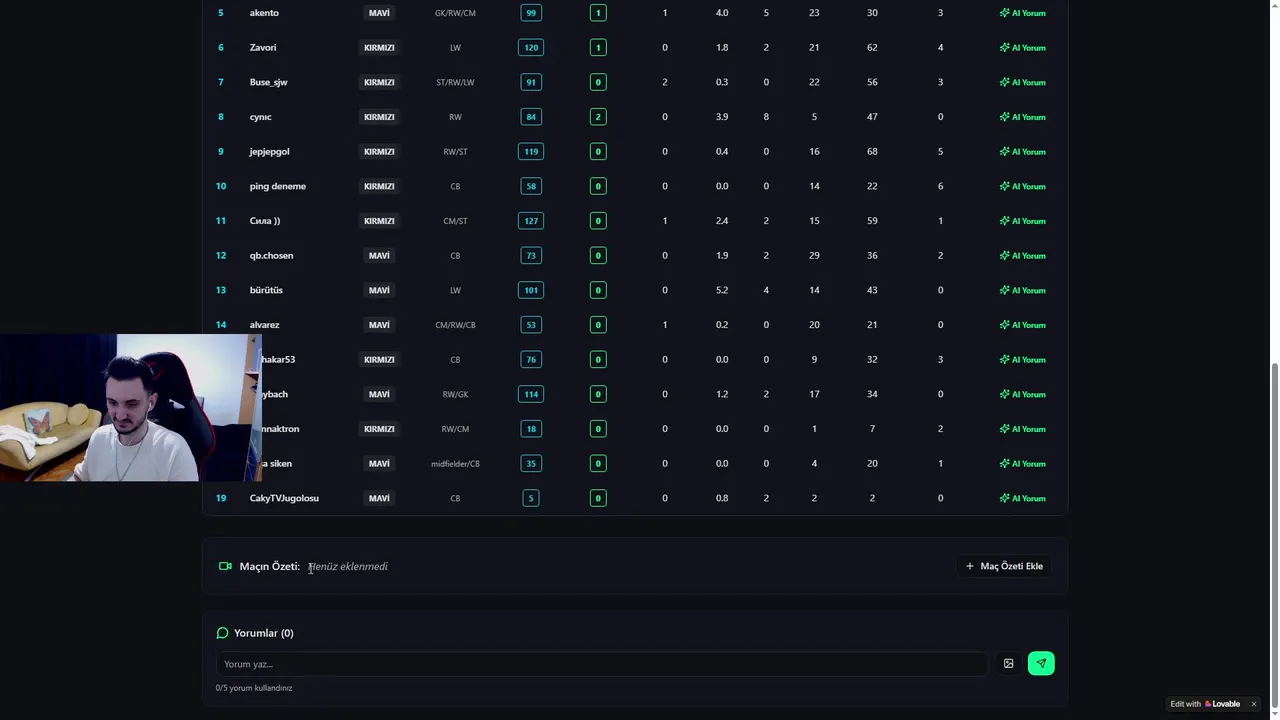Click the send comment paper plane button

[x=1041, y=663]
